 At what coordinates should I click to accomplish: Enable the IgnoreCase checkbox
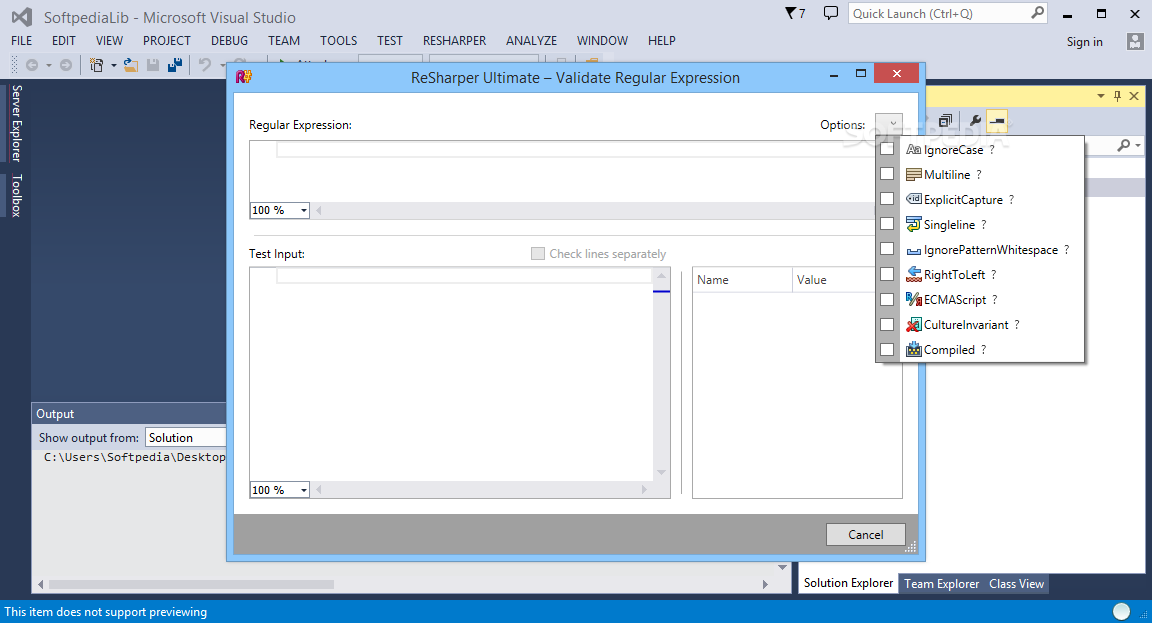887,148
